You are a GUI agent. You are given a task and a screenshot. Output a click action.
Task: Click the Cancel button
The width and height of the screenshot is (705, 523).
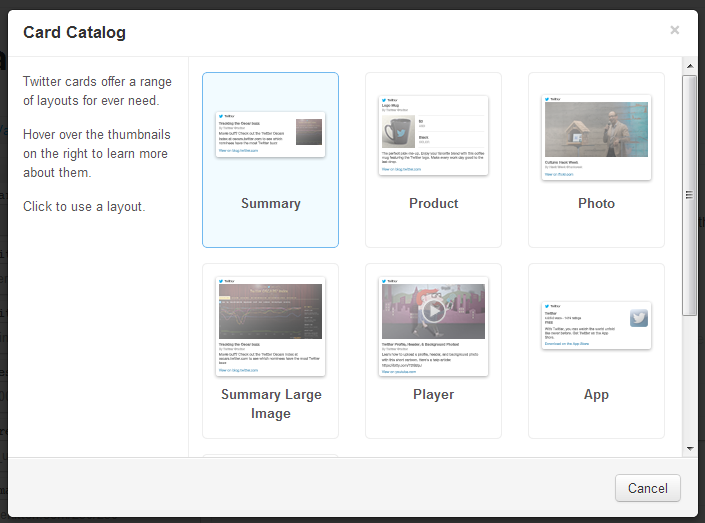[647, 488]
